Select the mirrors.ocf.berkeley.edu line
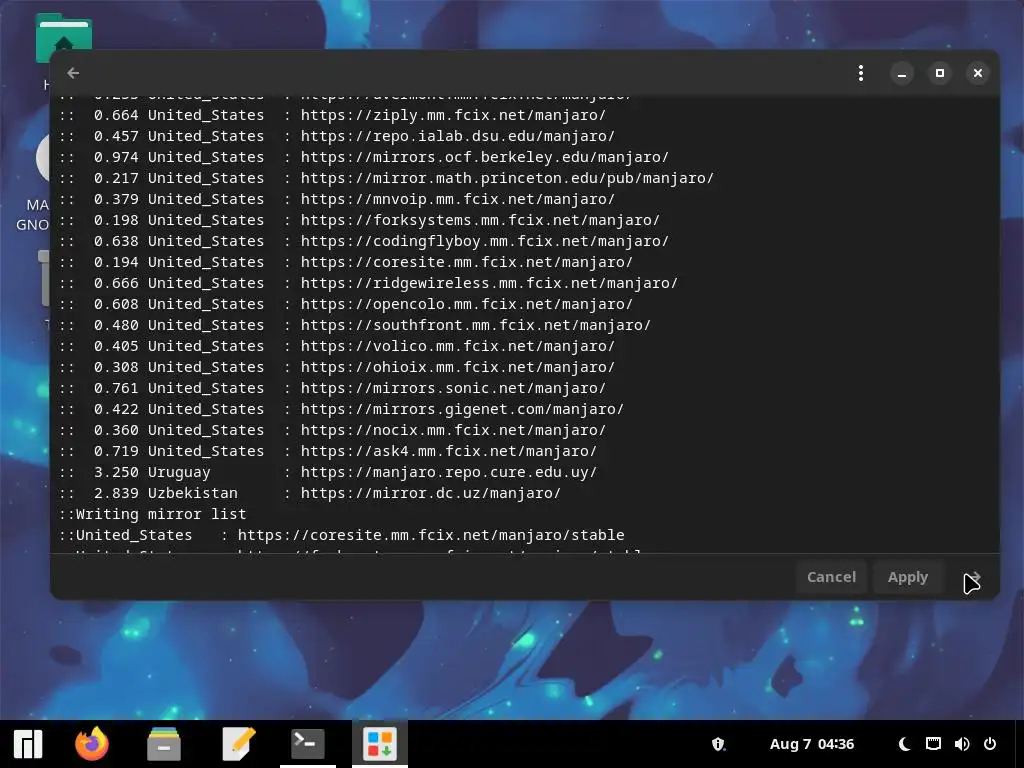 364,157
